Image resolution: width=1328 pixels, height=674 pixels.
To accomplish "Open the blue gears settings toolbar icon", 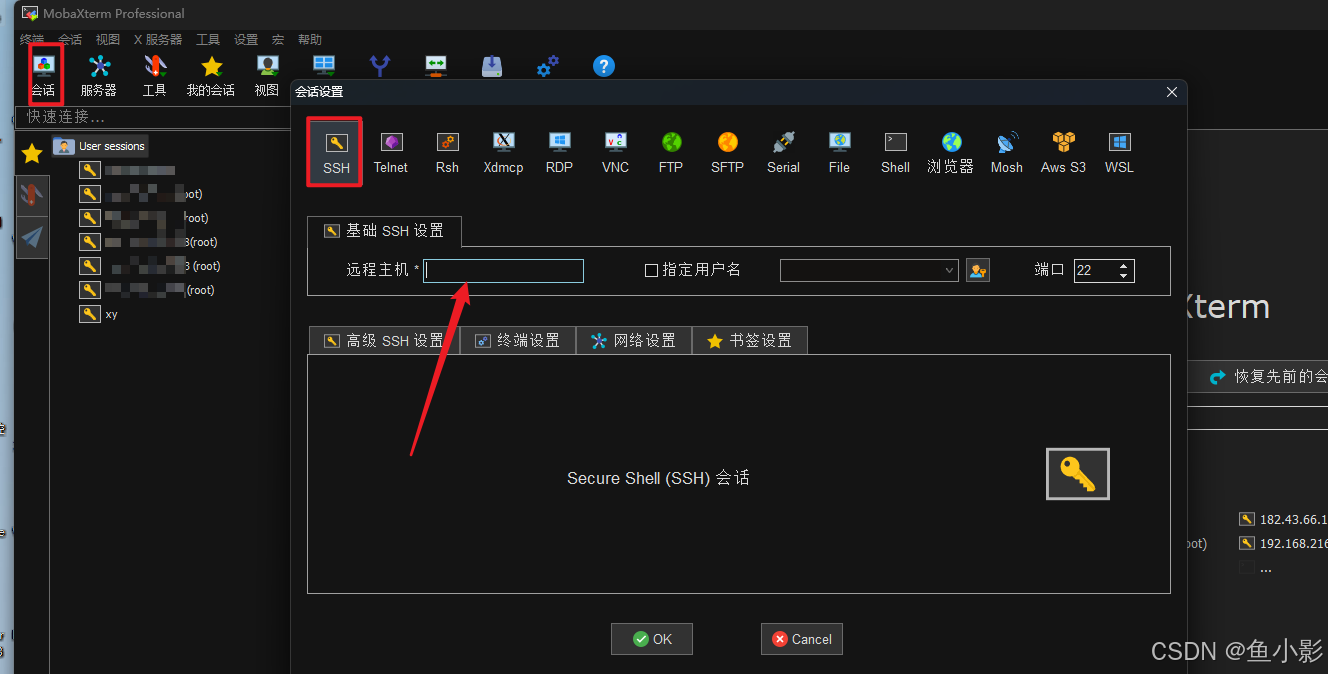I will pyautogui.click(x=547, y=66).
